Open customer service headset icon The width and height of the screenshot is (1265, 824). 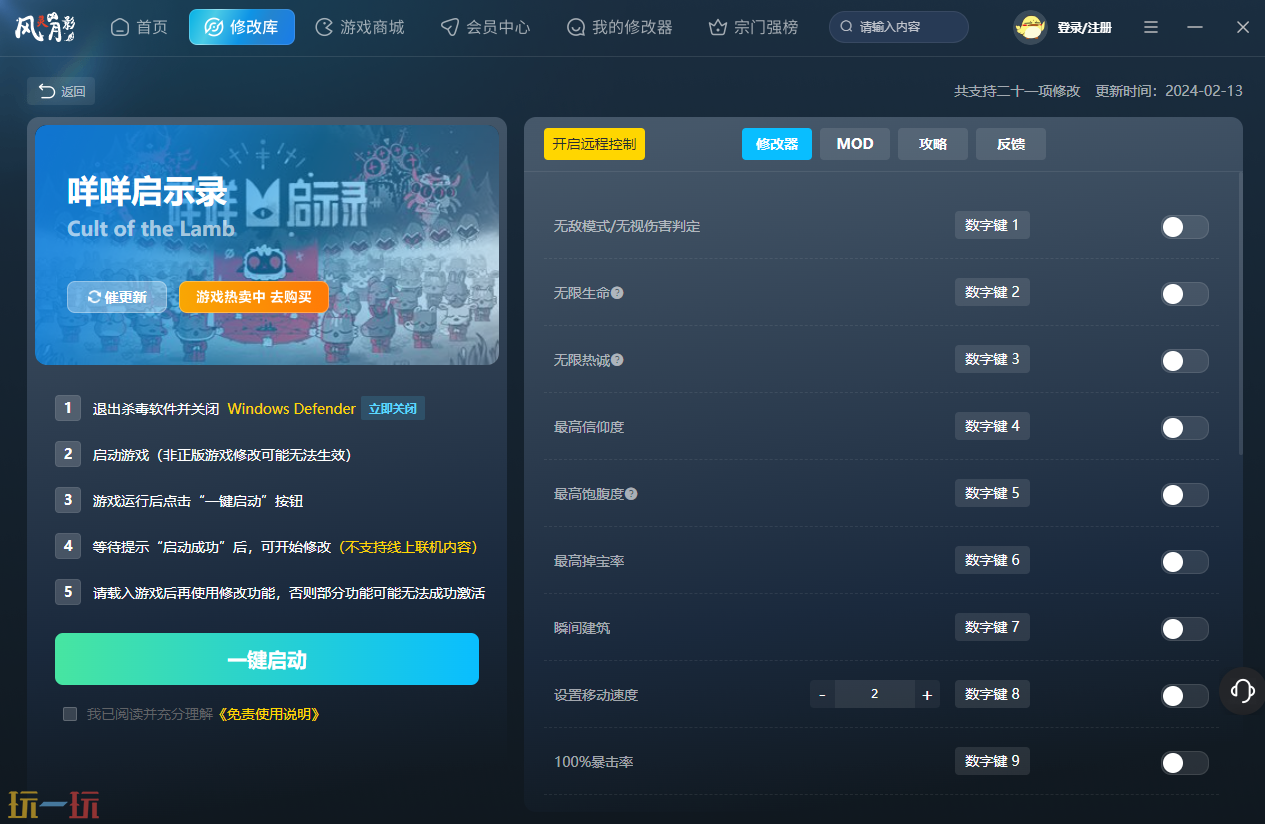[1243, 690]
